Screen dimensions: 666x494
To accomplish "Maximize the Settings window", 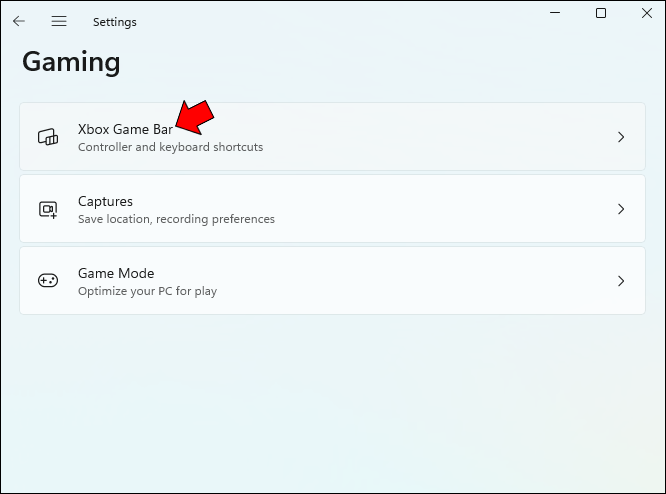I will click(x=601, y=13).
